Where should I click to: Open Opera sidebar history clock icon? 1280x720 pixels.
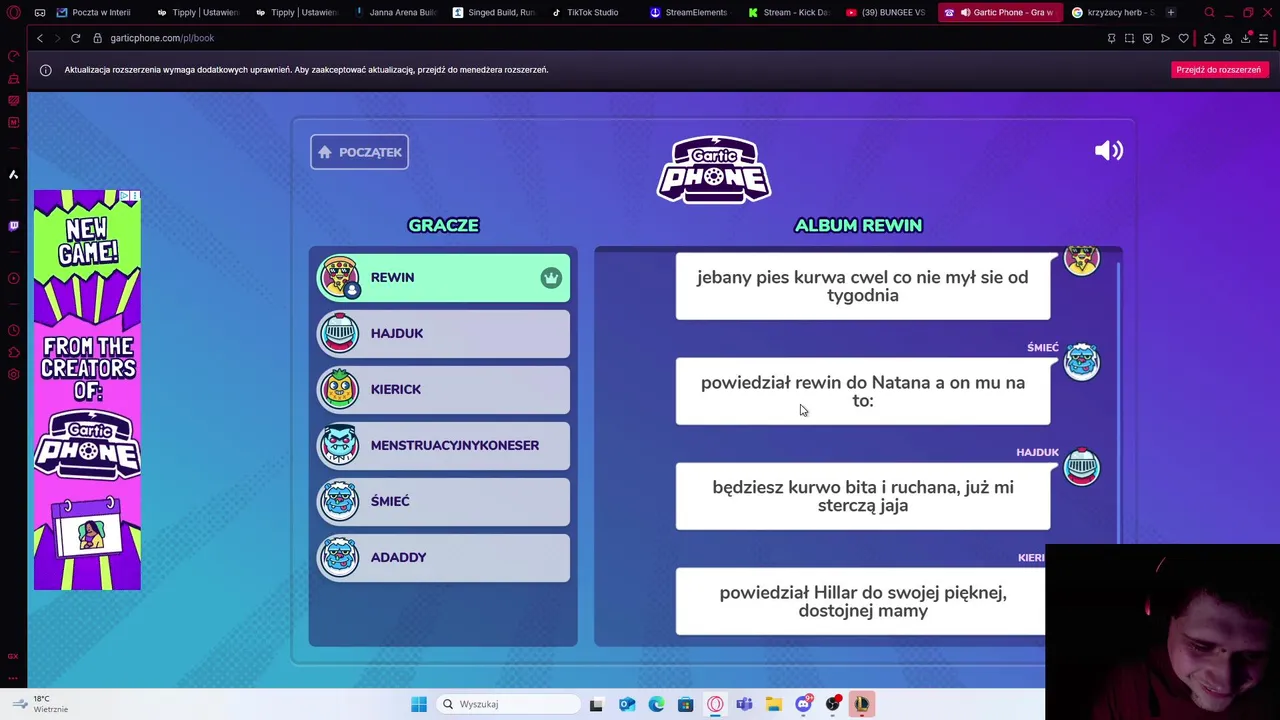click(x=13, y=330)
